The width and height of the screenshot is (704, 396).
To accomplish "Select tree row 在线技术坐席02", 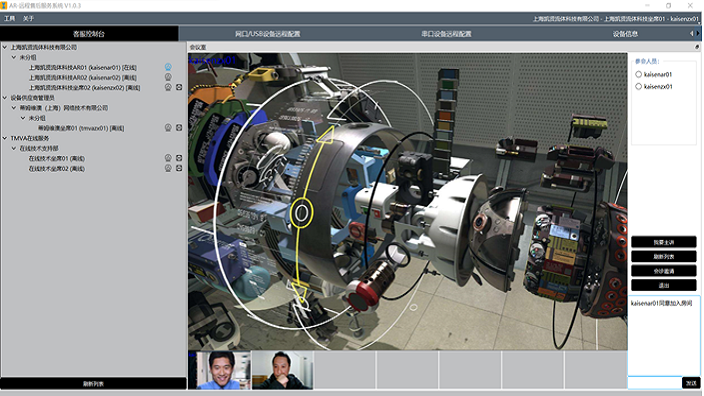I will coord(57,168).
